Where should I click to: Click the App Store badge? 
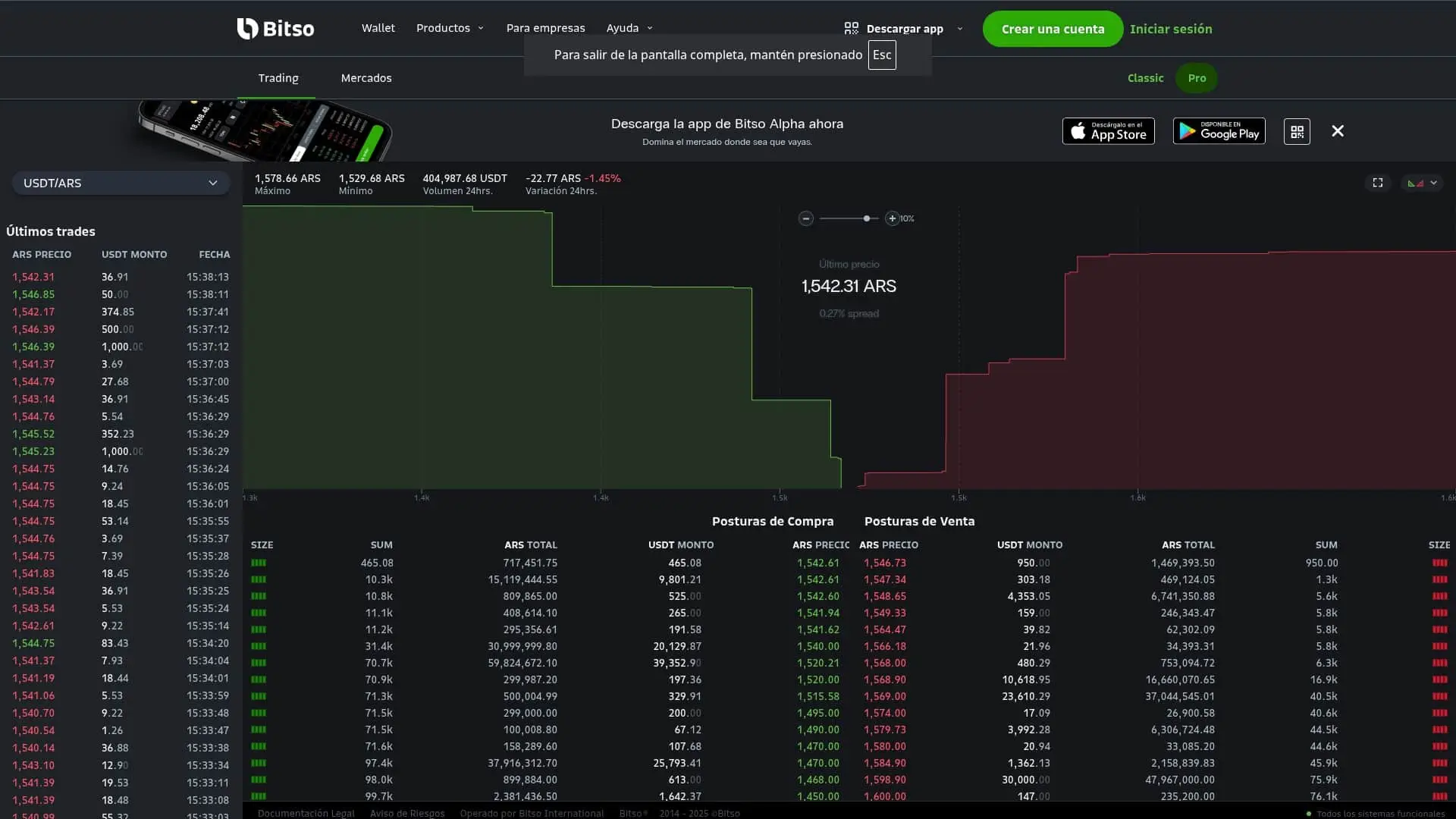coord(1108,130)
